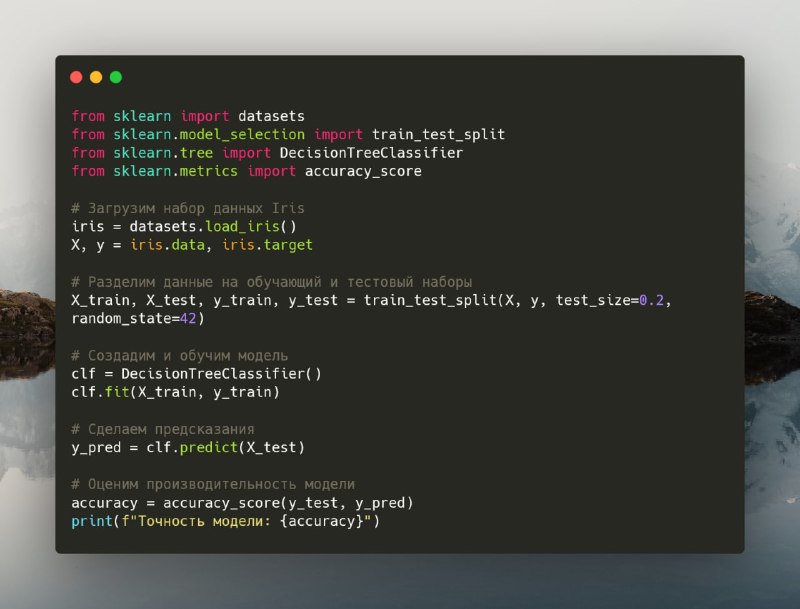Click the green maximize window dot
800x609 pixels.
[116, 77]
